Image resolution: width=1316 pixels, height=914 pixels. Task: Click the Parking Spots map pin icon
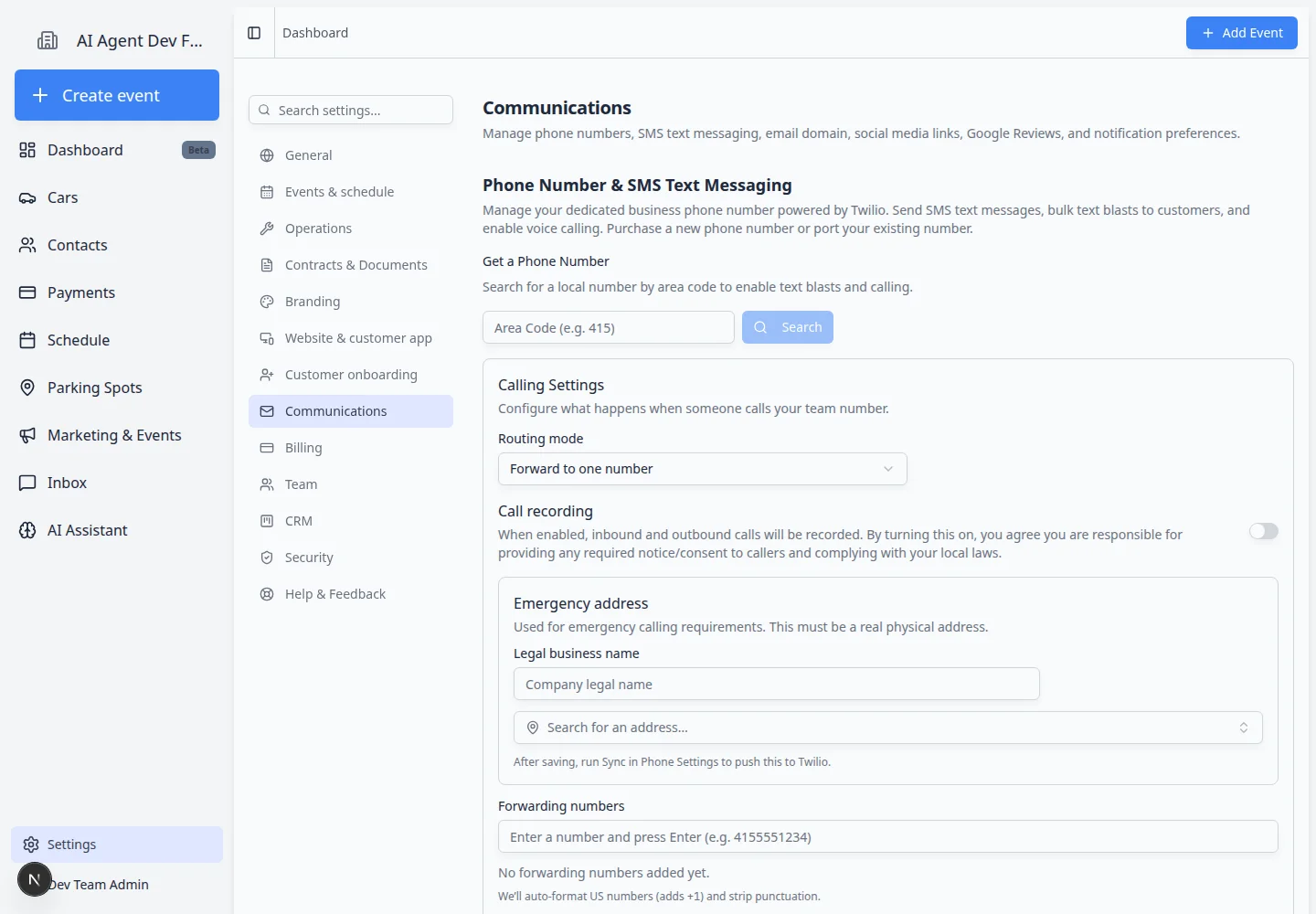pos(27,388)
